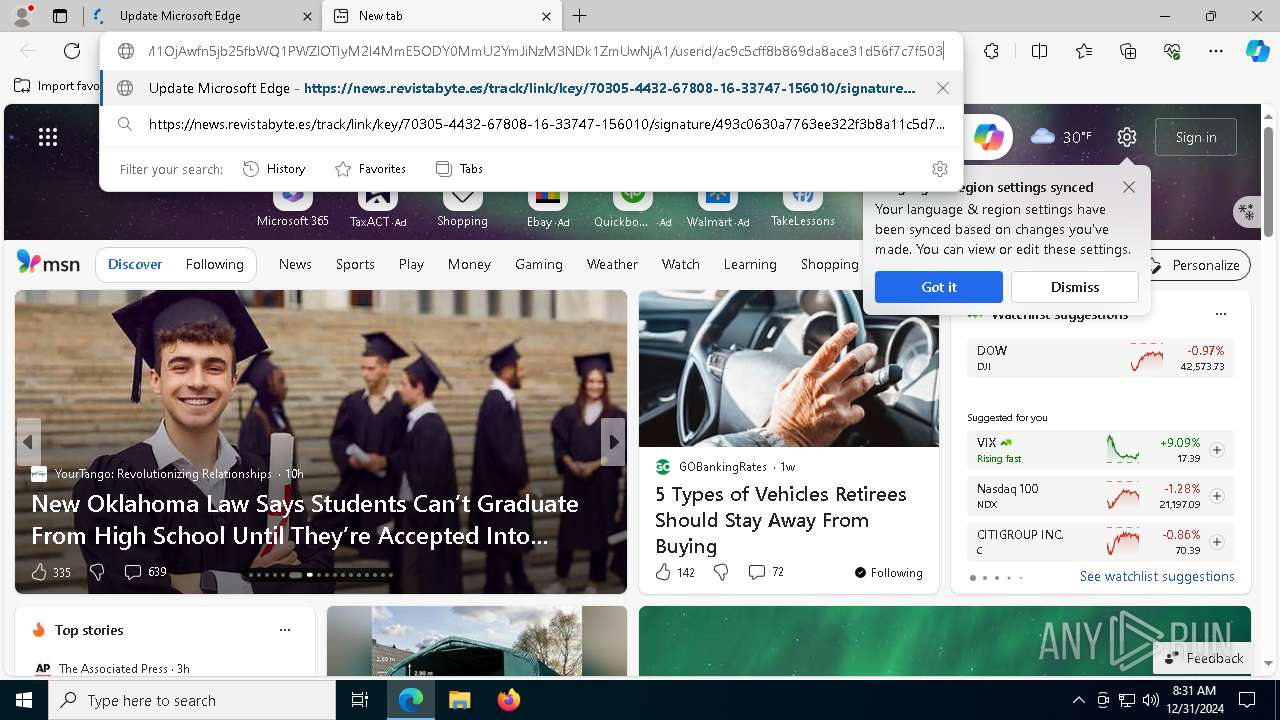
Task: Click Windows Start button
Action: pos(24,700)
